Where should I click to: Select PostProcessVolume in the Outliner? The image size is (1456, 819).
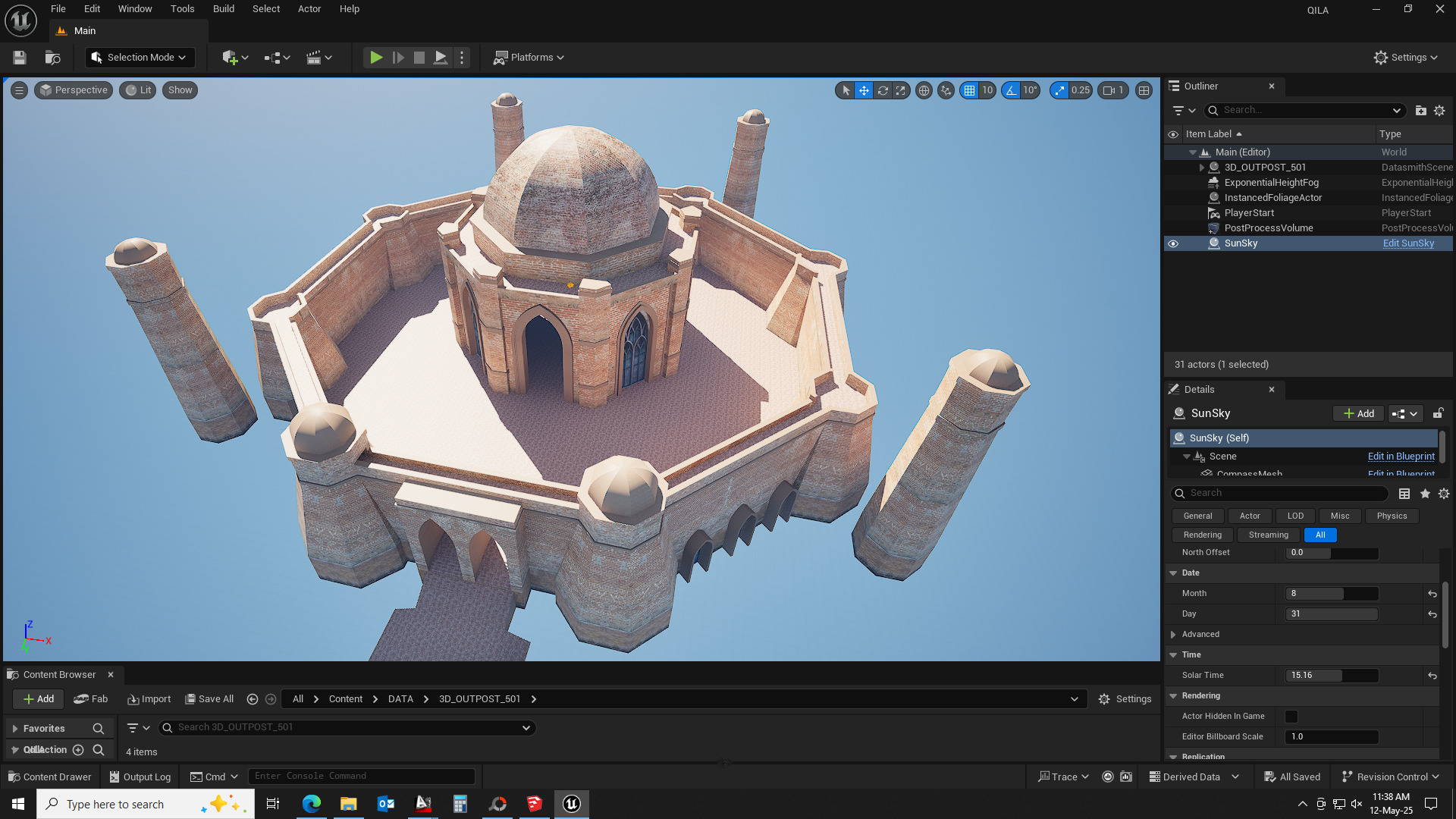(x=1268, y=228)
